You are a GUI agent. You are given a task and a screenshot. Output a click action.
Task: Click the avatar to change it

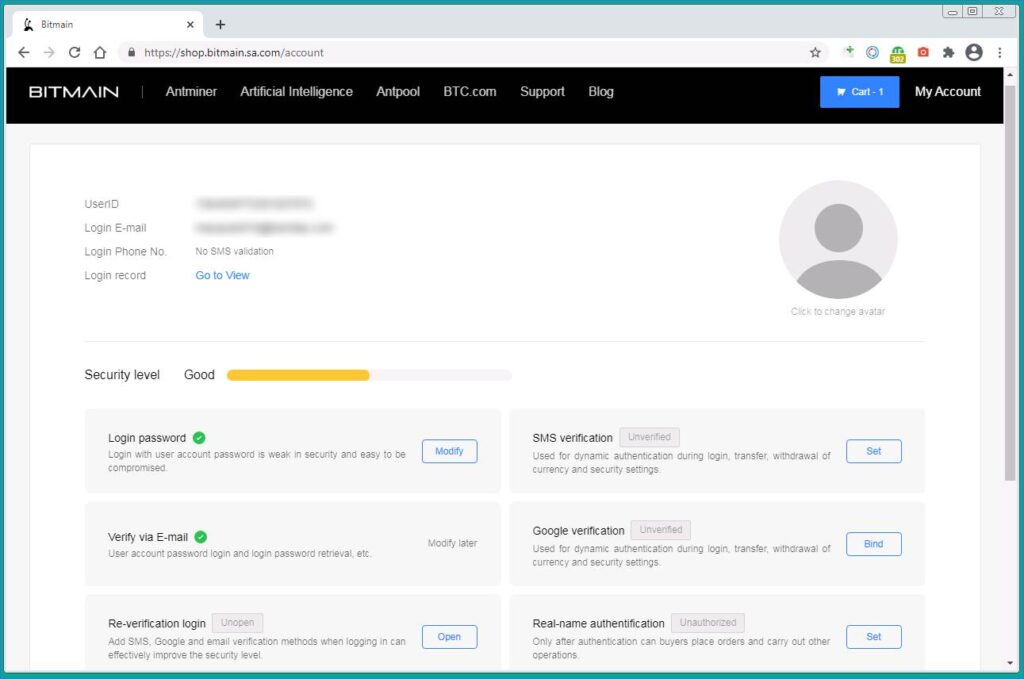[838, 240]
